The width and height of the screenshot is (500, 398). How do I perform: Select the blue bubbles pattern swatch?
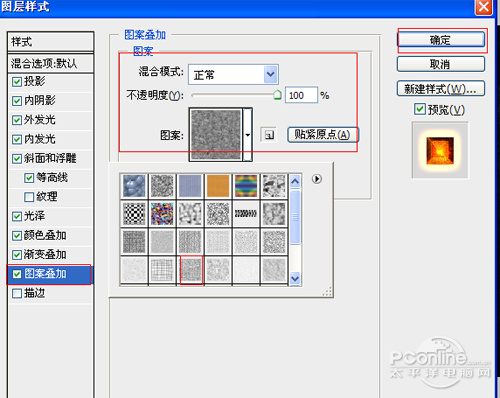pyautogui.click(x=134, y=186)
